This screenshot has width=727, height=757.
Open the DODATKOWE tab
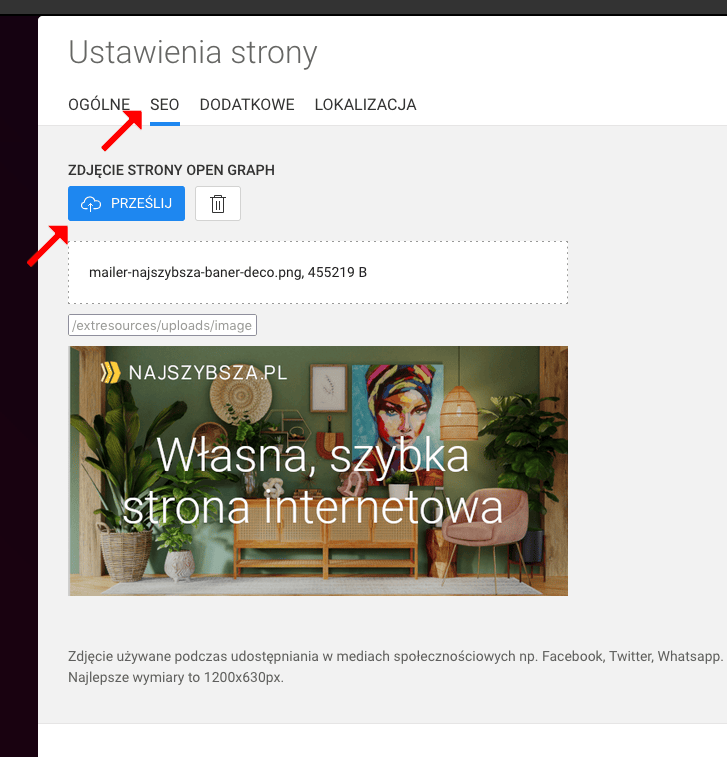247,105
